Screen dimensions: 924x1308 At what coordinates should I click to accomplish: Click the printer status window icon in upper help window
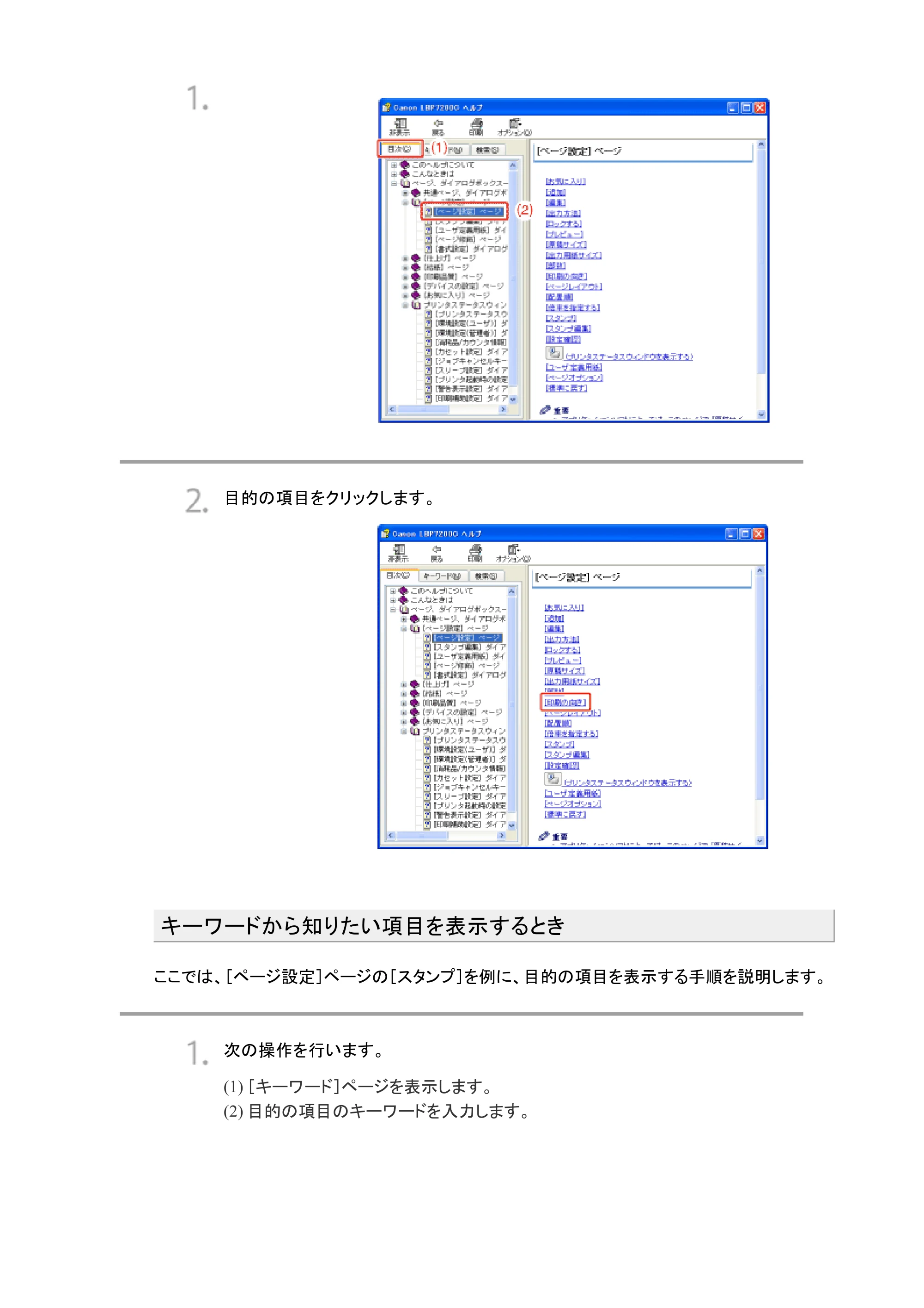pos(554,353)
